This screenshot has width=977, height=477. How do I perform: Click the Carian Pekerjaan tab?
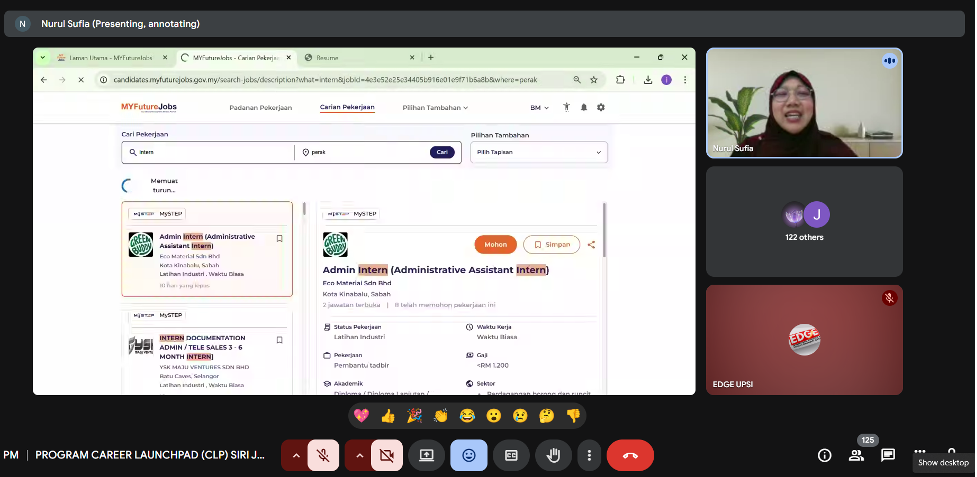click(x=347, y=107)
